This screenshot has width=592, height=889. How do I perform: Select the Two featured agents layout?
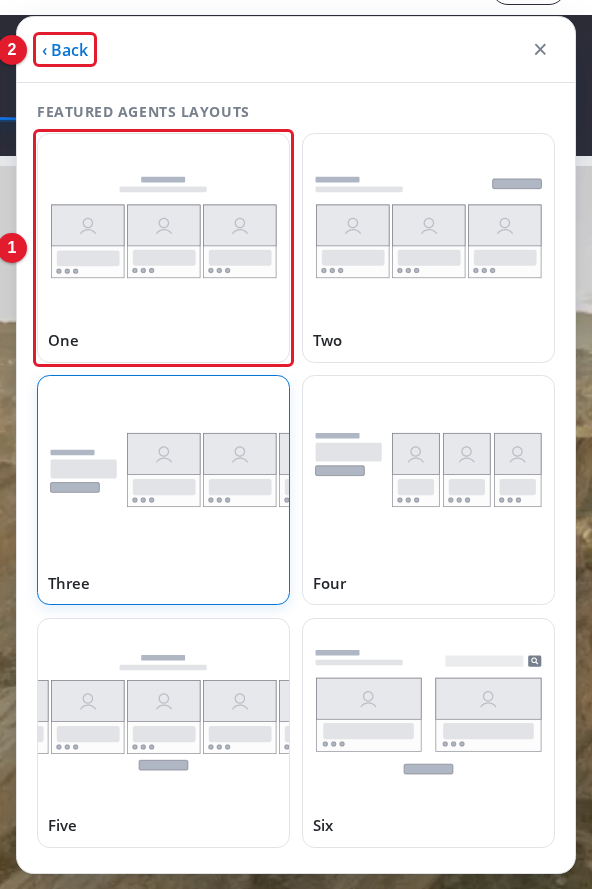coord(428,248)
